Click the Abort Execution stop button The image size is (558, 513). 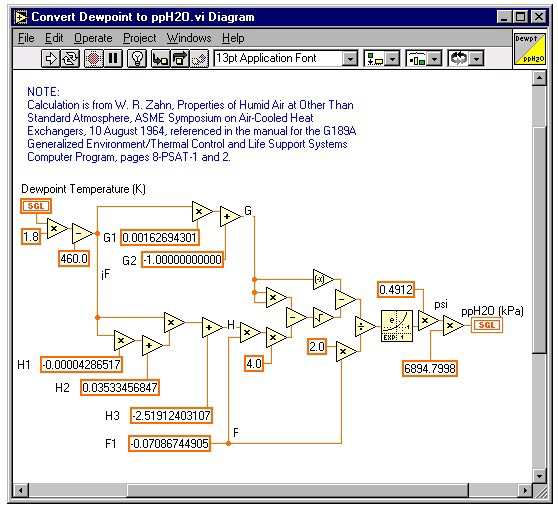[94, 58]
